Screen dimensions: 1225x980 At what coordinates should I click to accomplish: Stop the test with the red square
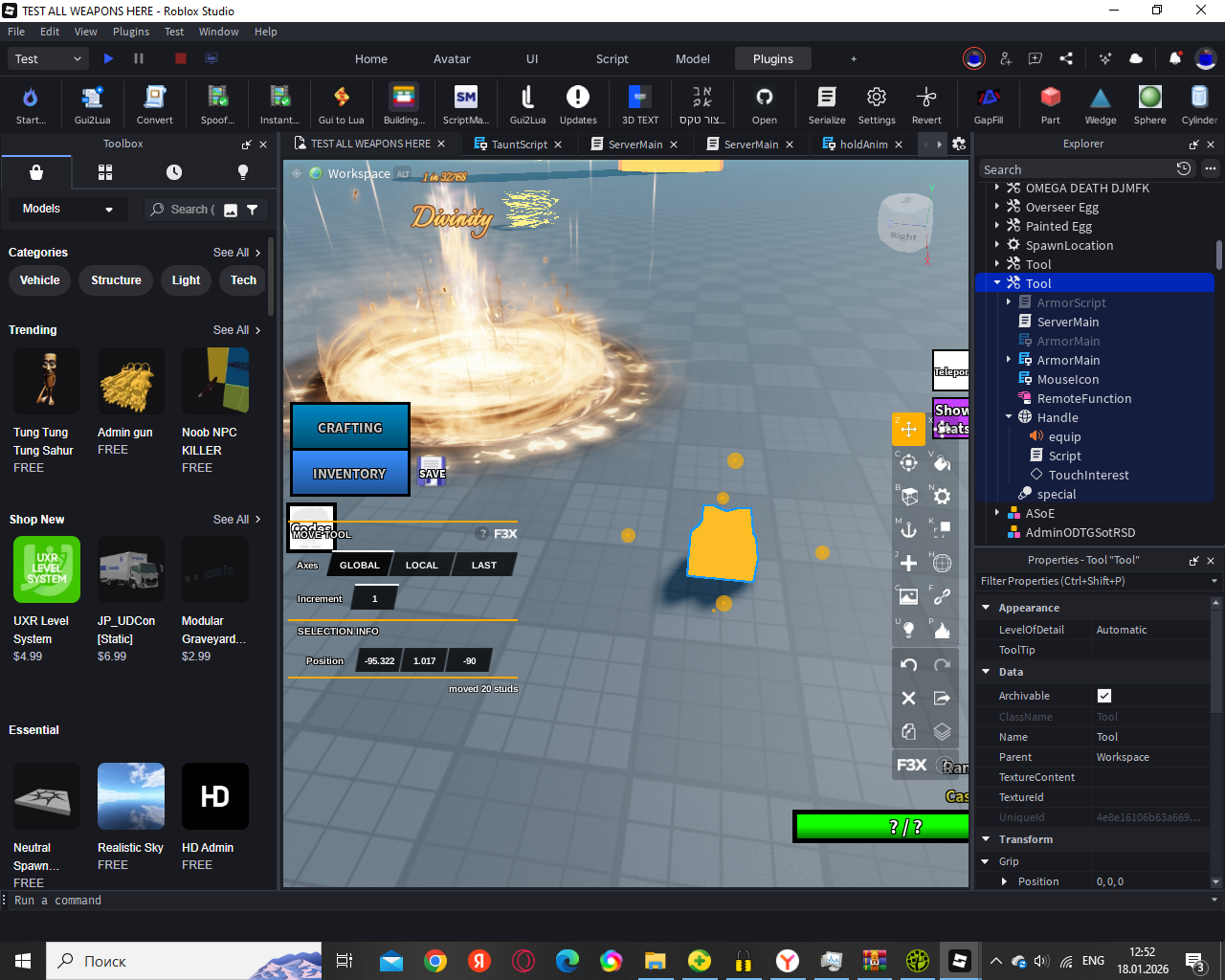(x=180, y=58)
